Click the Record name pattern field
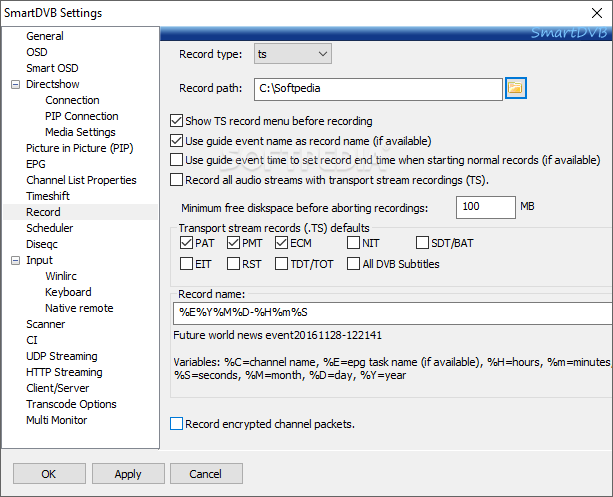The height and width of the screenshot is (497, 613). pyautogui.click(x=393, y=313)
